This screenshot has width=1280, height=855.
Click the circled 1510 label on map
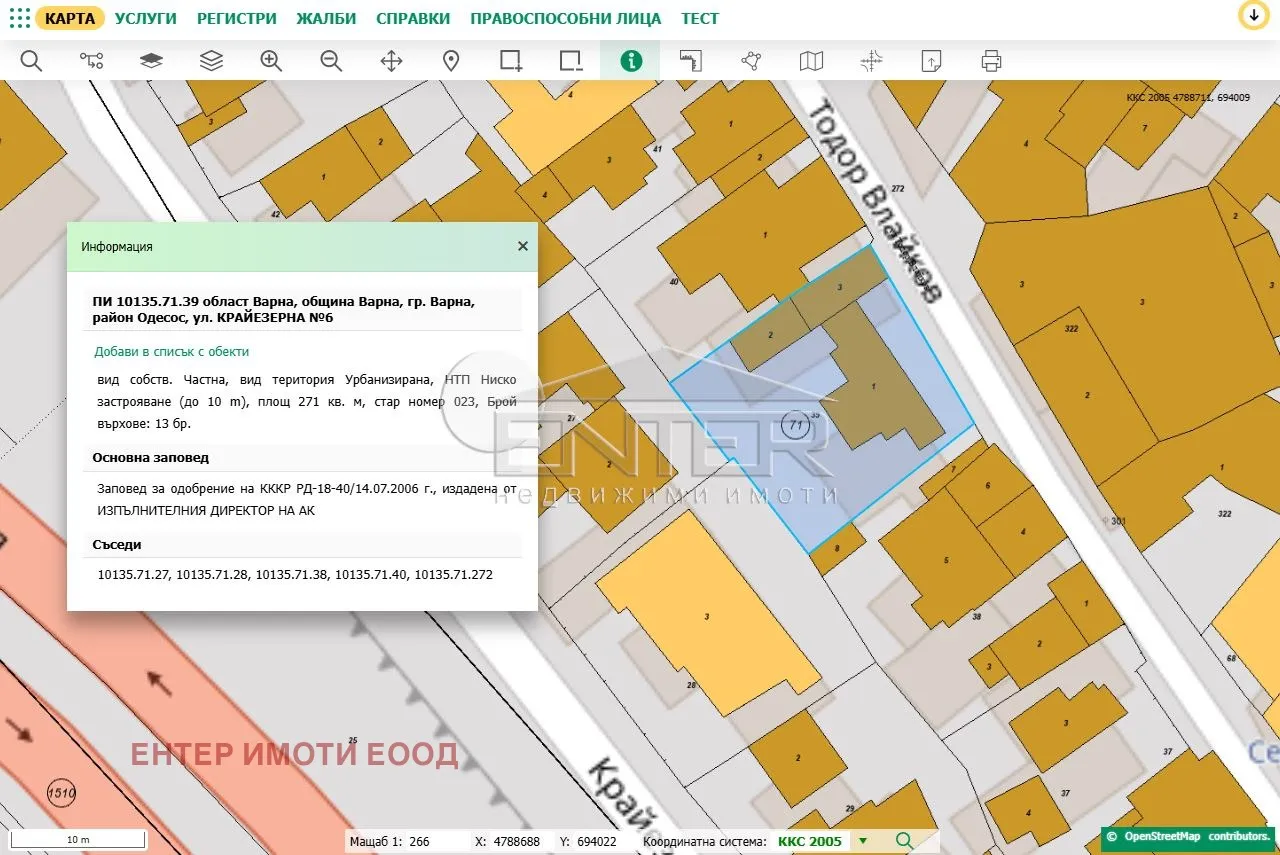tap(62, 794)
